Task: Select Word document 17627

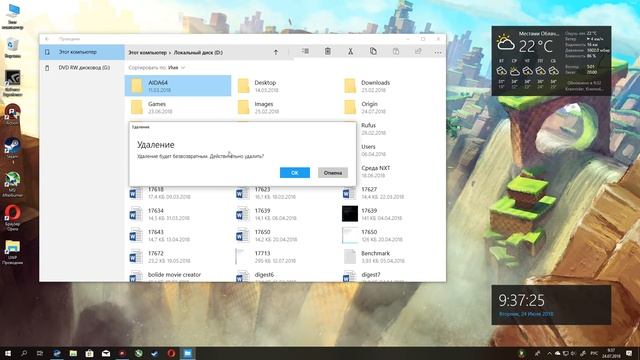Action: (391, 193)
